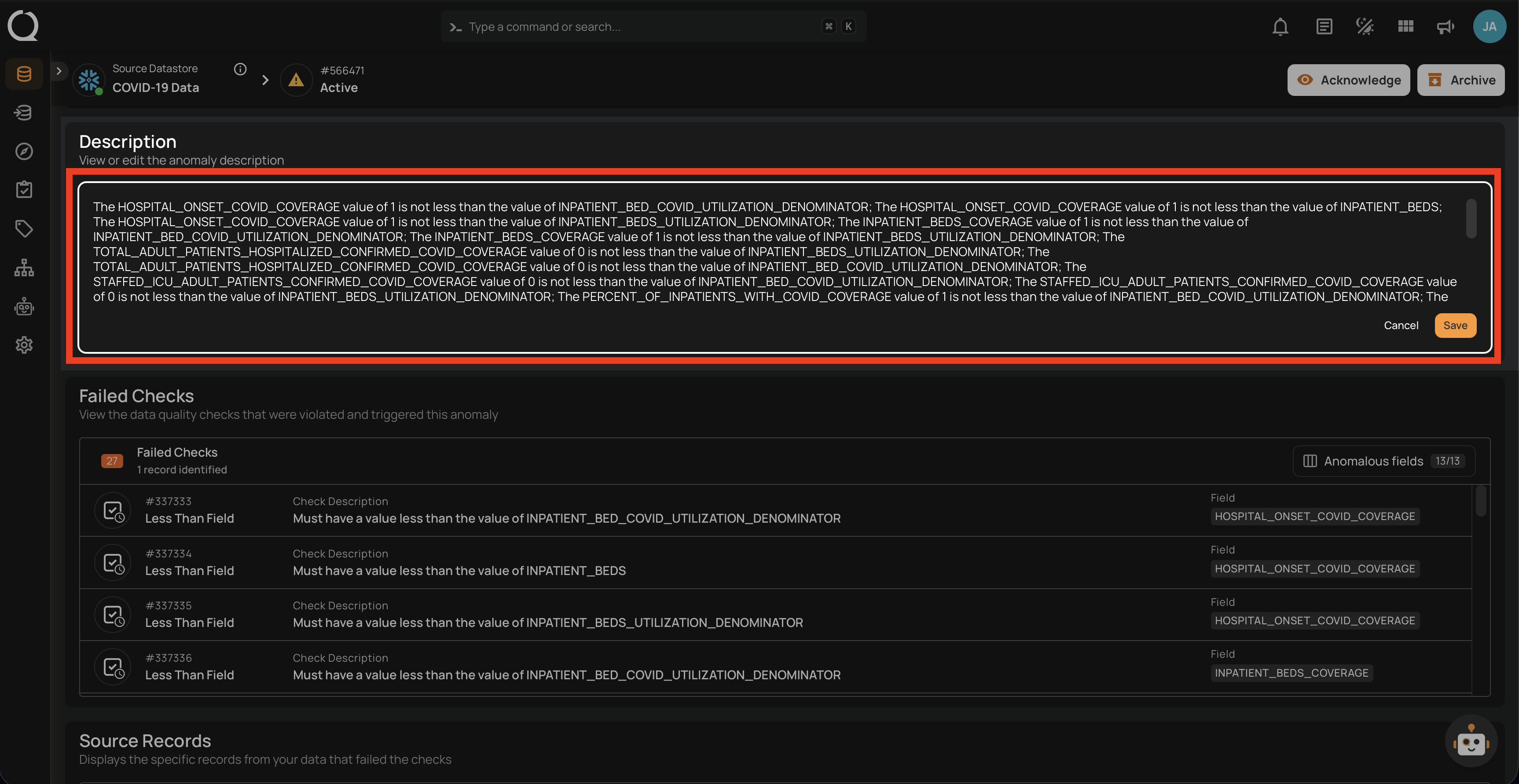Select the INPATIENT_BEDS_COVERAGE field tag
The height and width of the screenshot is (784, 1519).
(1292, 673)
